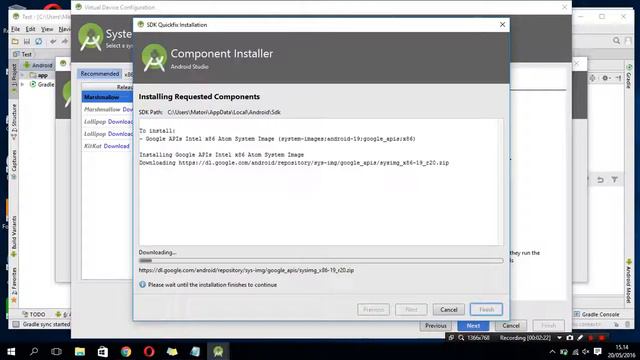Image resolution: width=640 pixels, height=360 pixels.
Task: Open the File menu in Android Studio
Action: coord(16,29)
